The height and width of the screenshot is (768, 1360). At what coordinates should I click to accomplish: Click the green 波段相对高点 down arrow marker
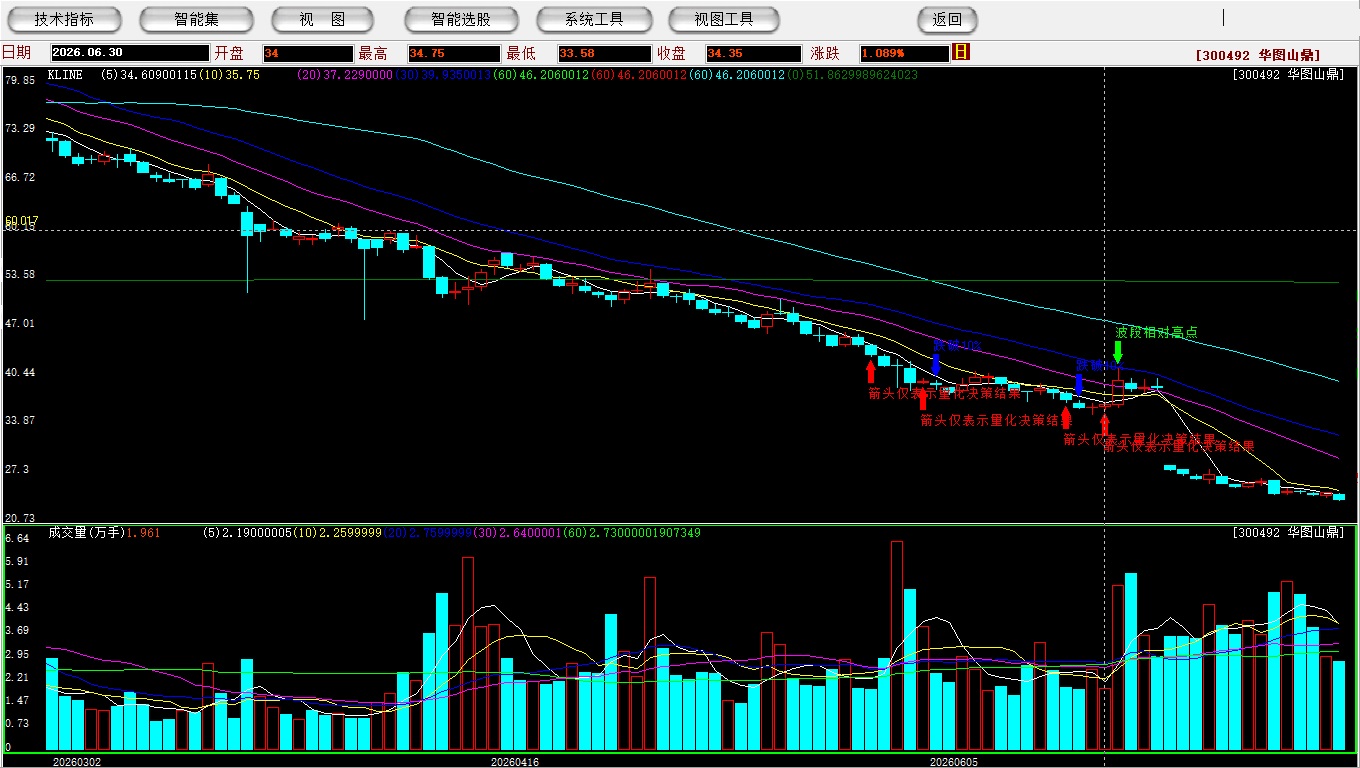(x=1118, y=352)
